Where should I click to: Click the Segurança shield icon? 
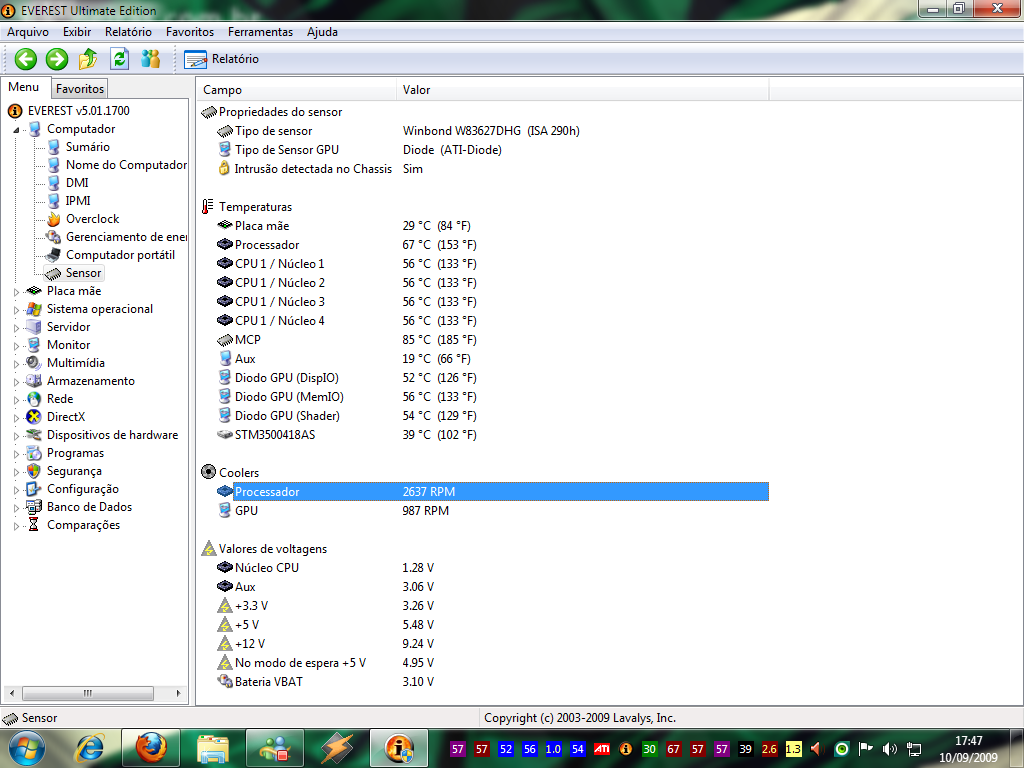(34, 471)
